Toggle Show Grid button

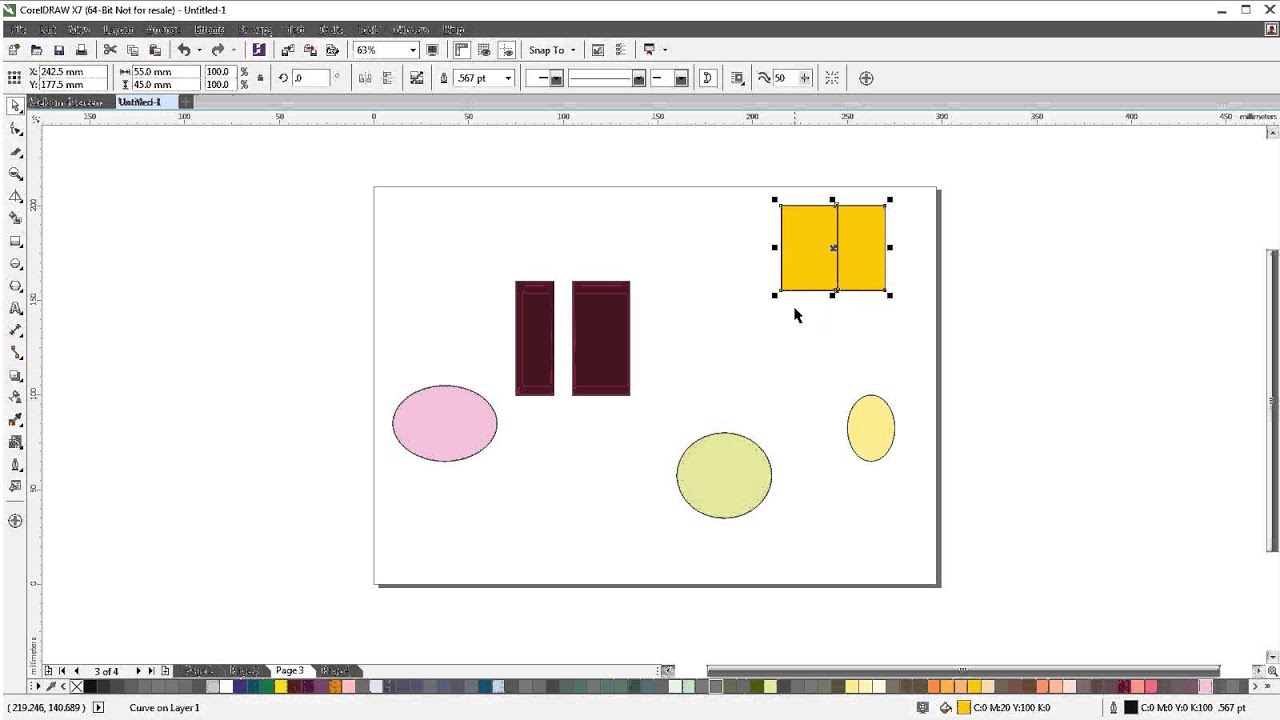484,50
